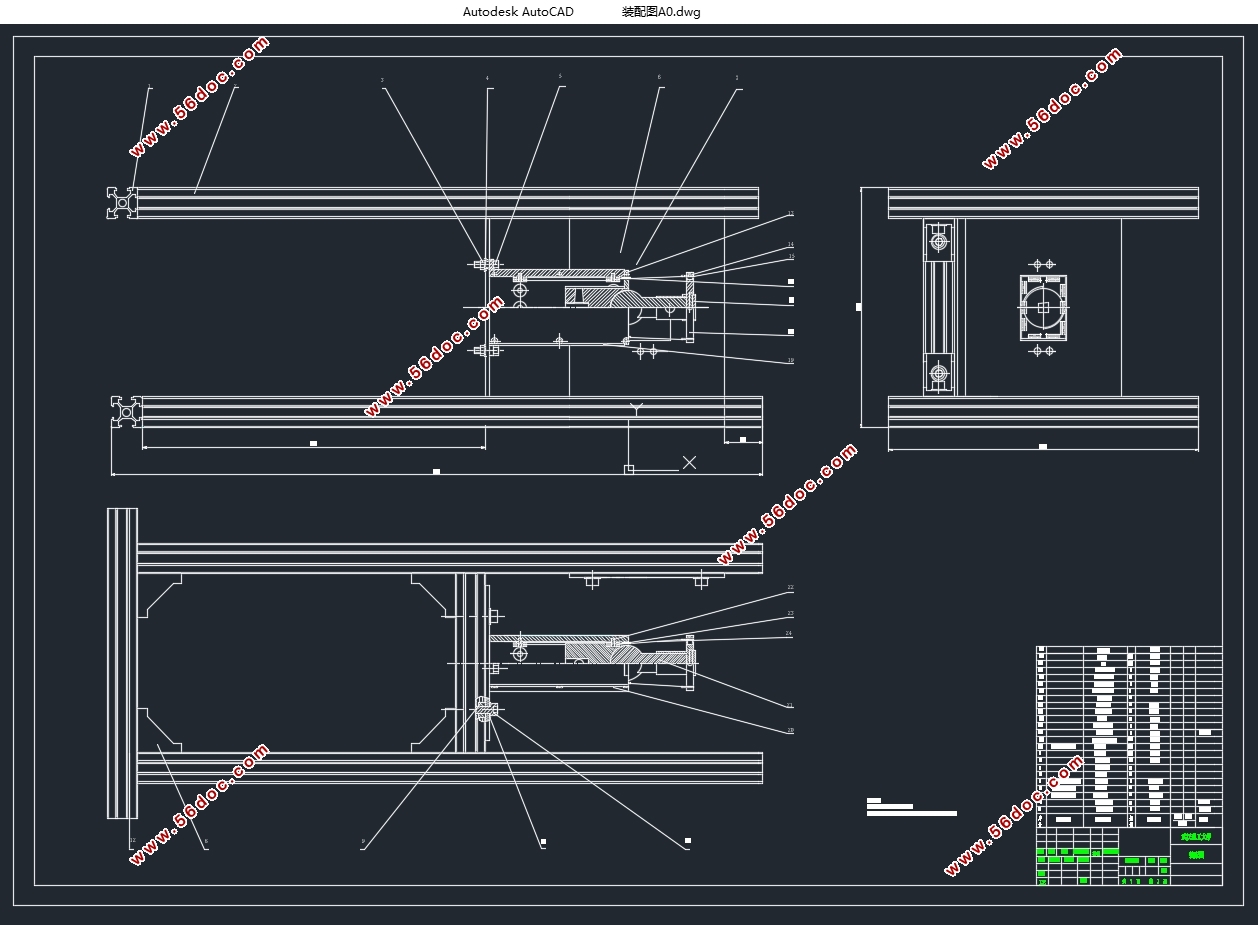Select part balloon number 23
Image resolution: width=1258 pixels, height=925 pixels.
click(790, 613)
